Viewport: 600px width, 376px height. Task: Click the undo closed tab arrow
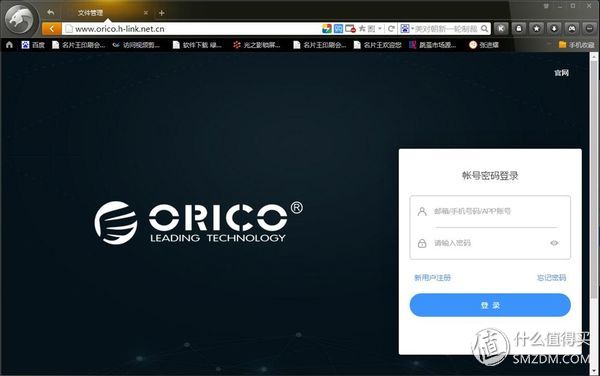pyautogui.click(x=51, y=12)
